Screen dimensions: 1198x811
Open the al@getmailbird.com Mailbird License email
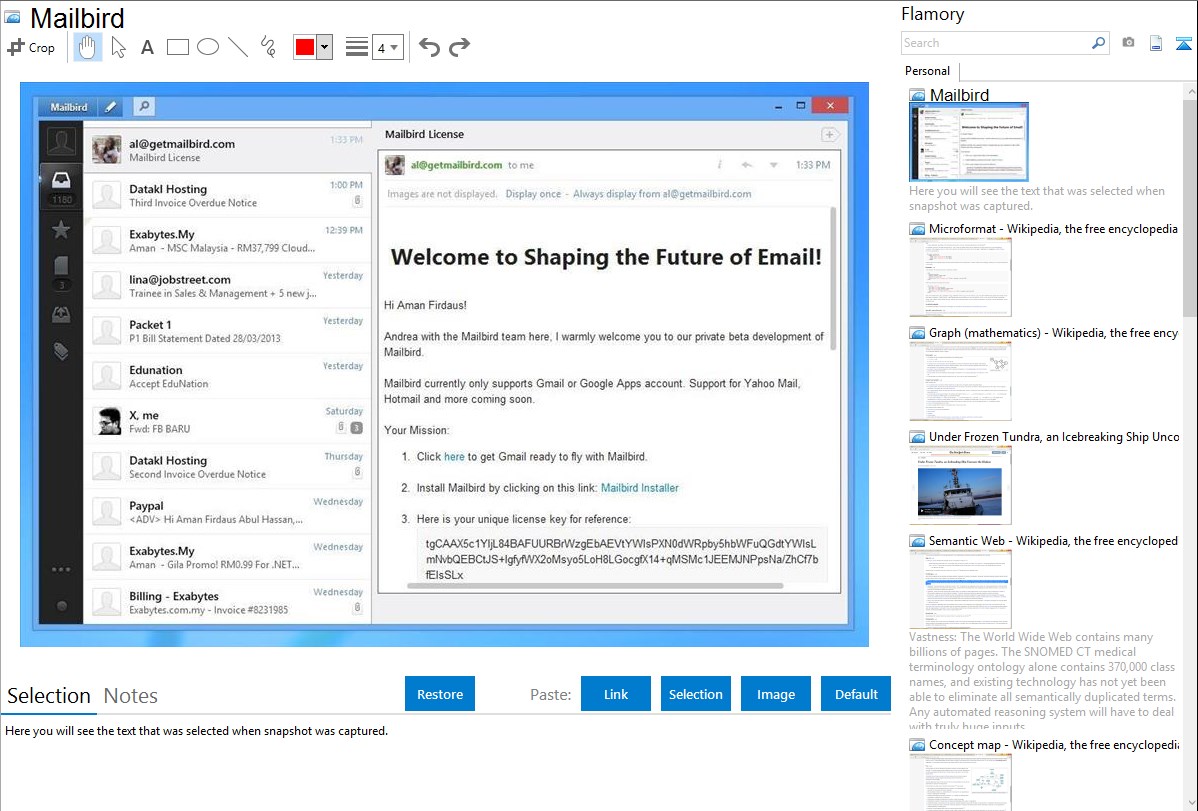[x=227, y=150]
